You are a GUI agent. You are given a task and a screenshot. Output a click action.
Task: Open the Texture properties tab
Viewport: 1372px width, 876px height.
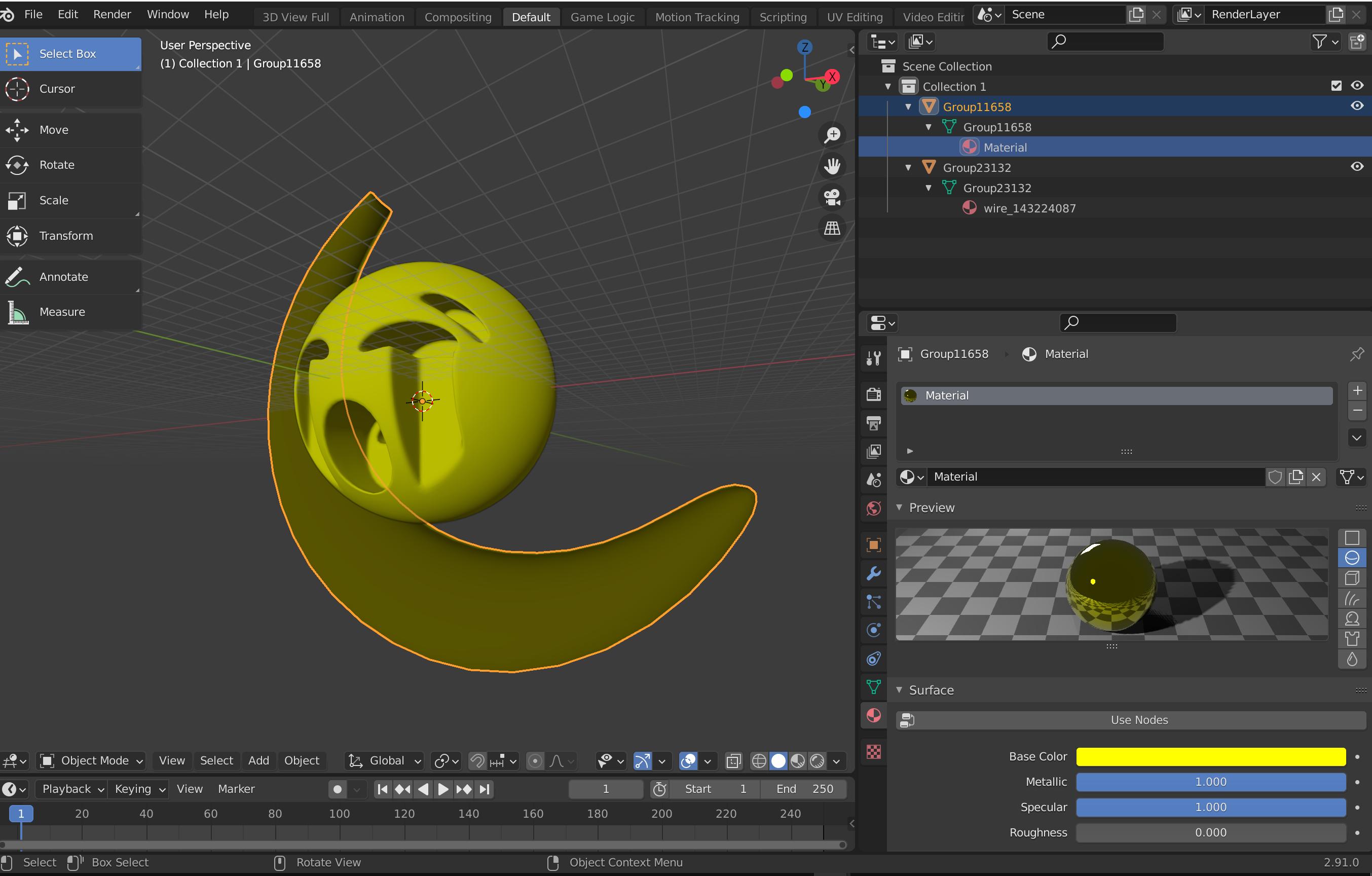click(873, 752)
